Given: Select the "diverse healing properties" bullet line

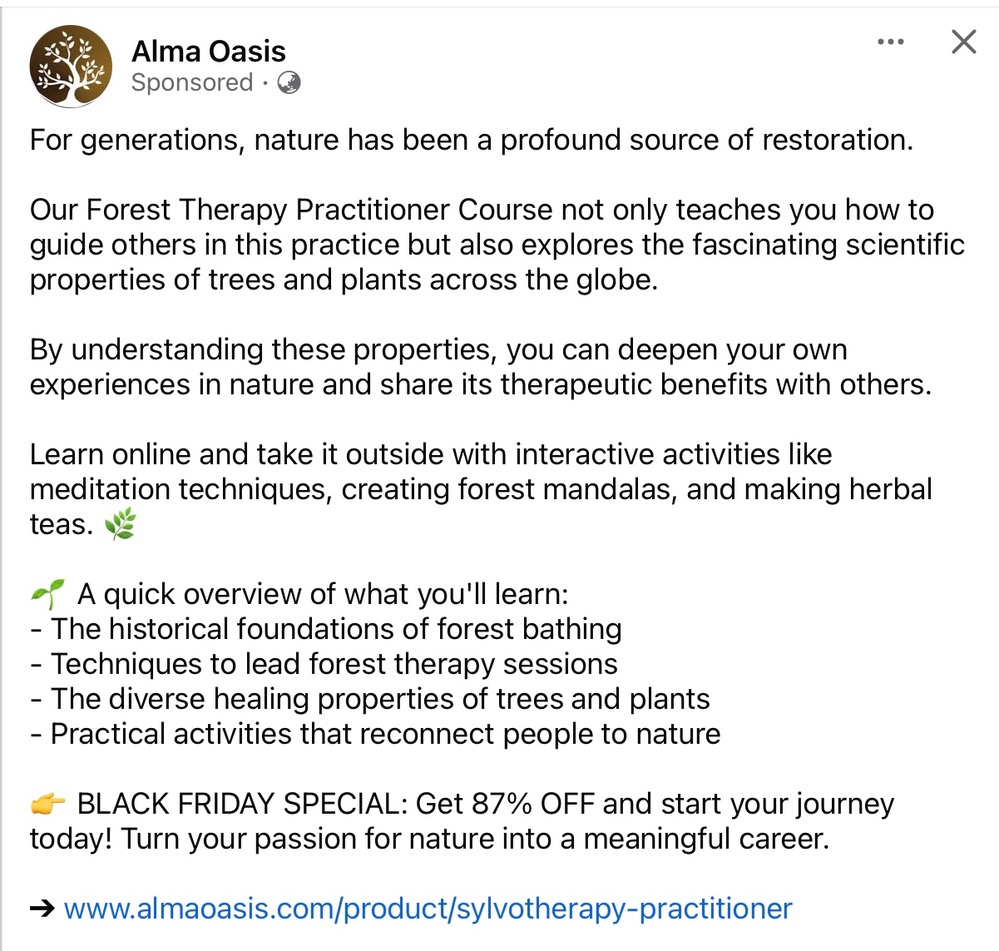Looking at the screenshot, I should pyautogui.click(x=380, y=698).
